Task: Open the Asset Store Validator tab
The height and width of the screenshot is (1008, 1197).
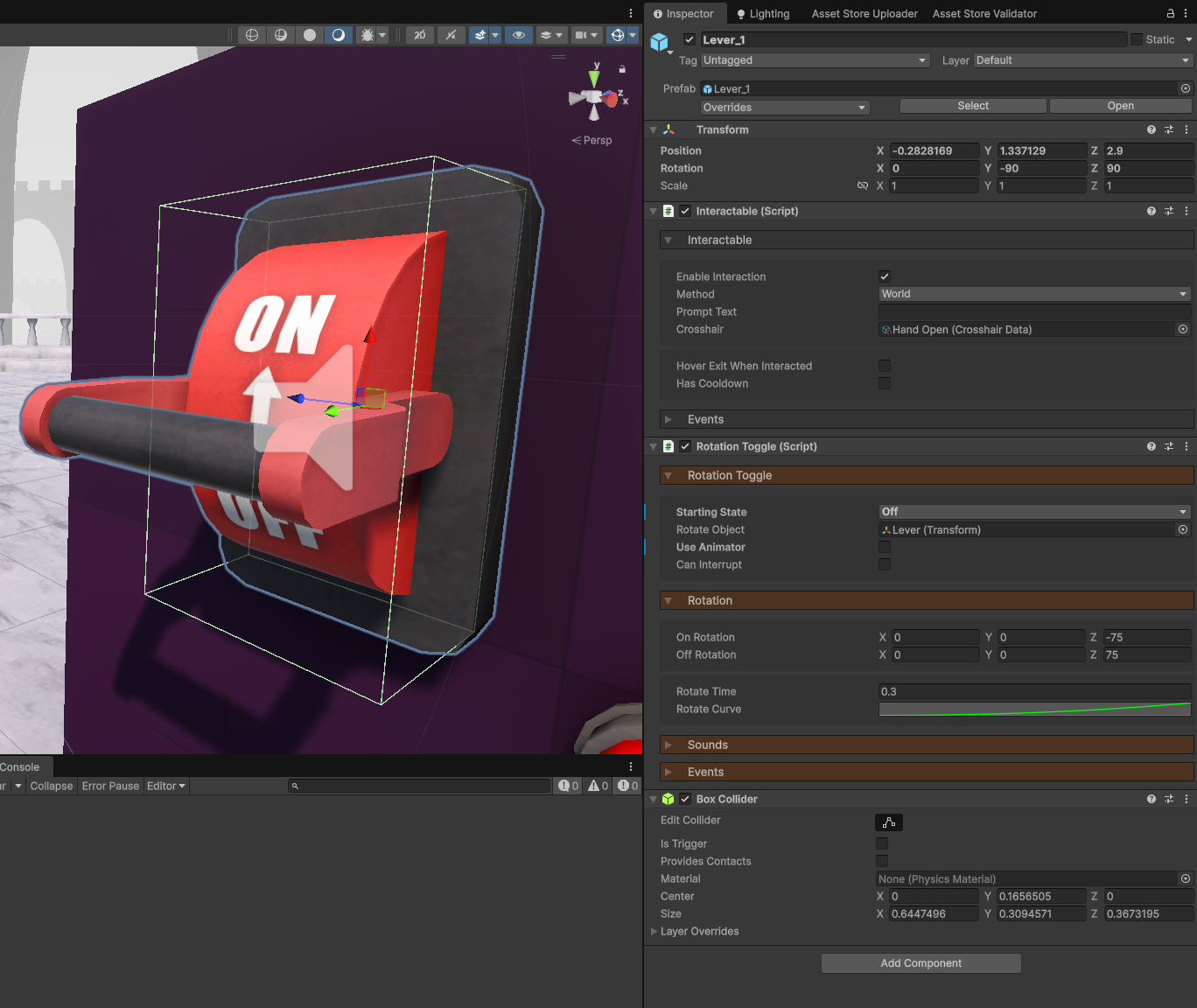Action: [x=984, y=13]
